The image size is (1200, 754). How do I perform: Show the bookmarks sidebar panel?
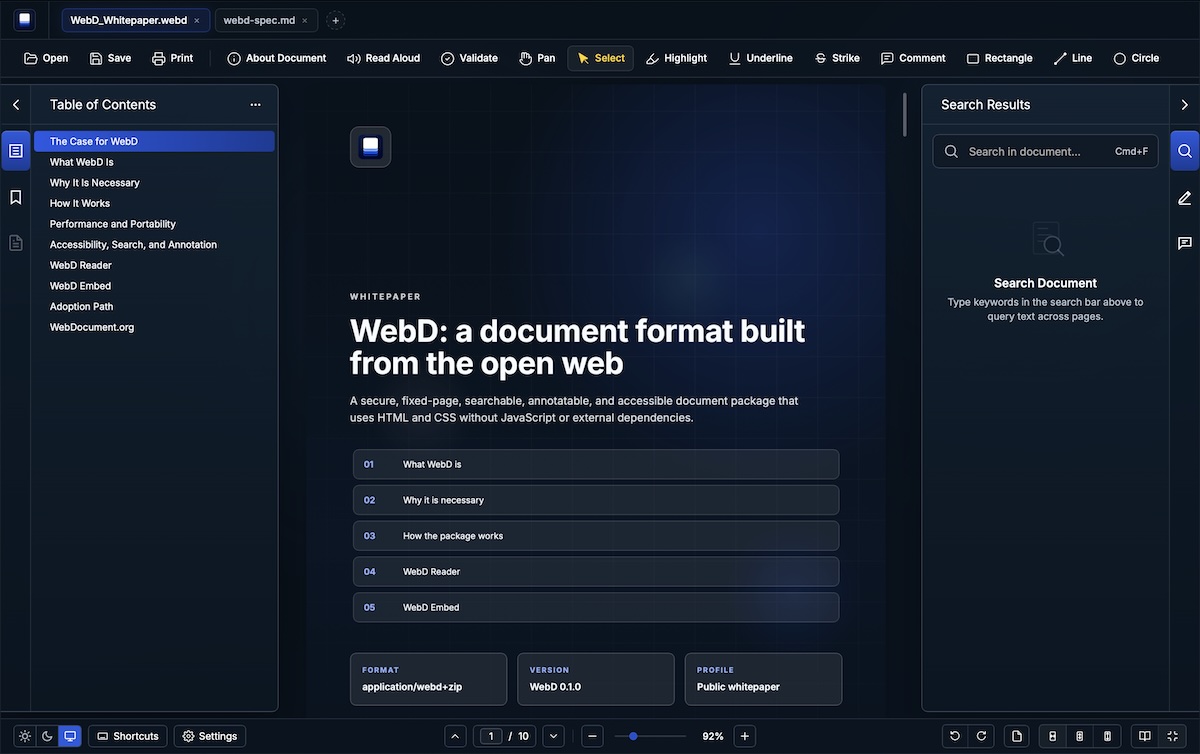(16, 197)
